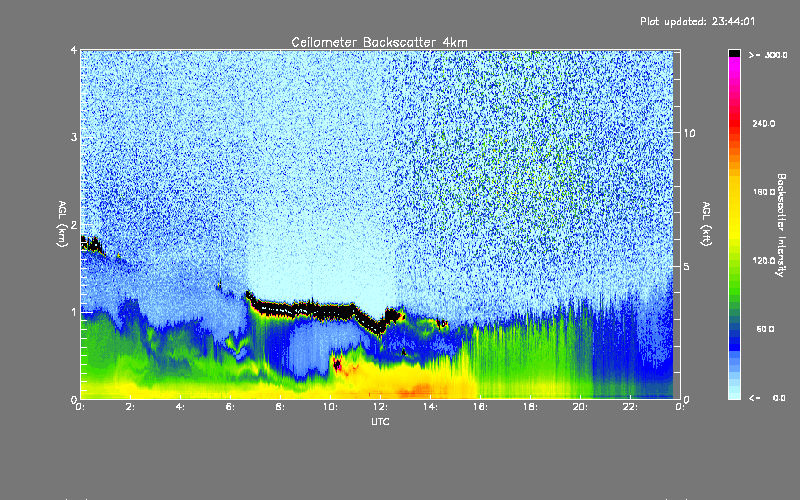Select the '6:' hour tick on UTC axis
Image resolution: width=800 pixels, height=500 pixels.
[231, 407]
